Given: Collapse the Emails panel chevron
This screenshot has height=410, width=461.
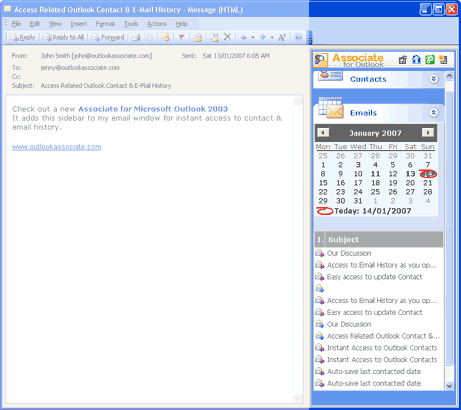Looking at the screenshot, I should 433,112.
